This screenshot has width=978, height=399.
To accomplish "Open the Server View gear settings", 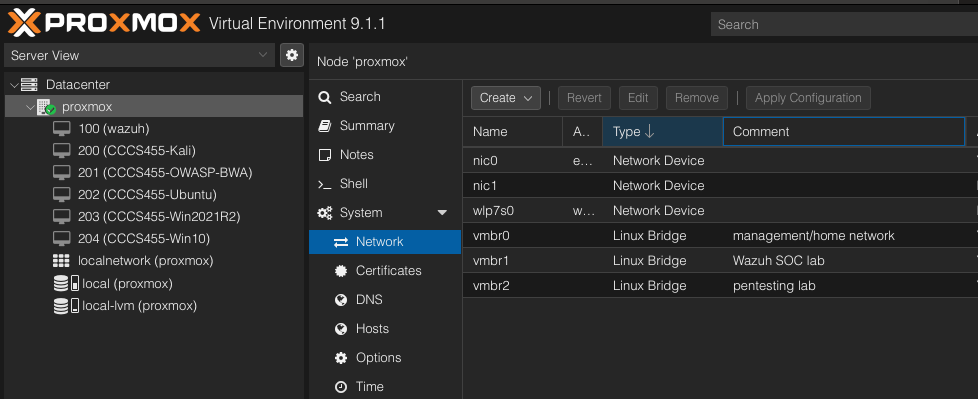I will click(x=291, y=55).
